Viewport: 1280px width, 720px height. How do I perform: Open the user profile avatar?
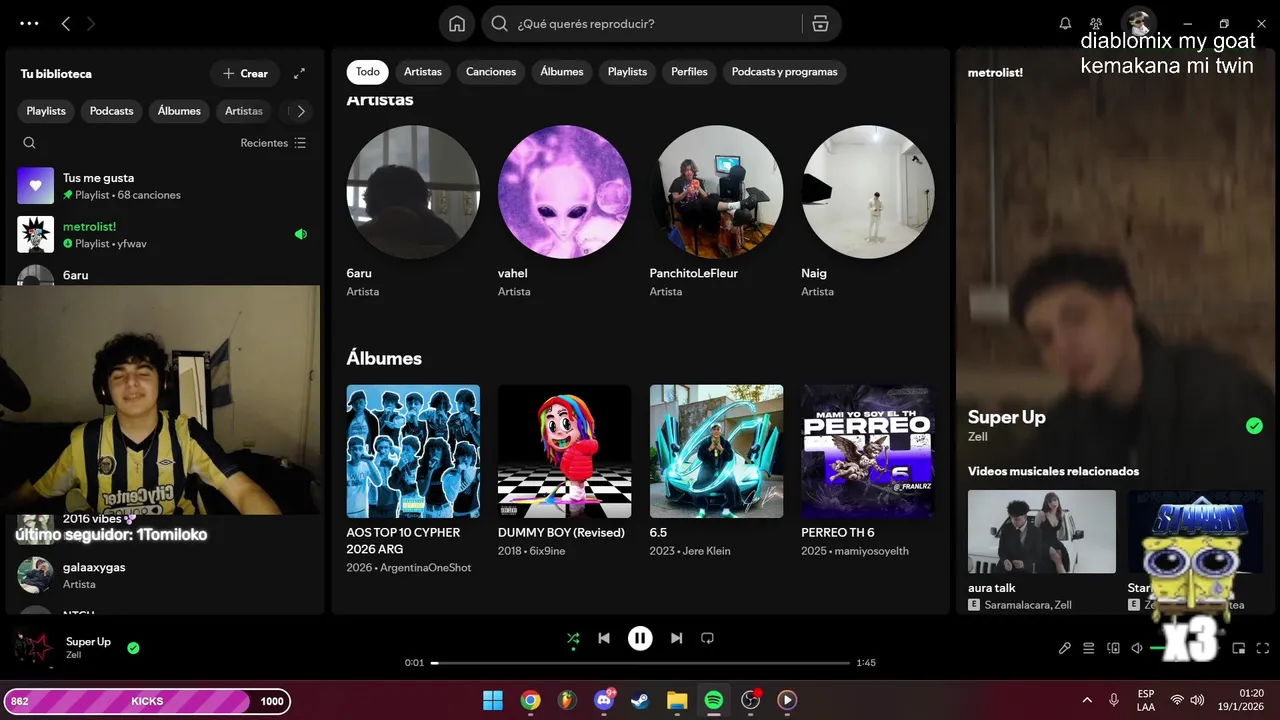click(1138, 23)
